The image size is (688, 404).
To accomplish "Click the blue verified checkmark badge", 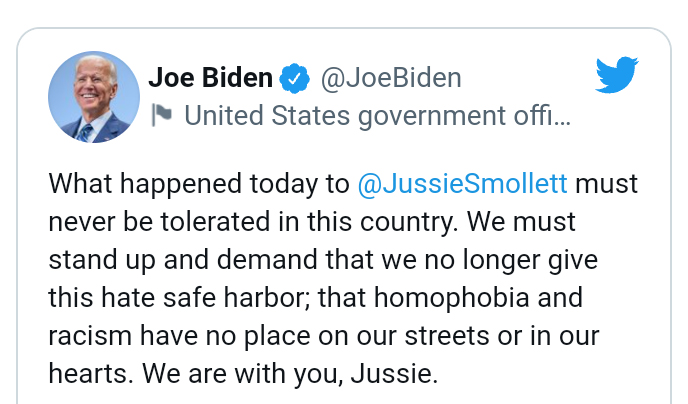I will tap(295, 79).
